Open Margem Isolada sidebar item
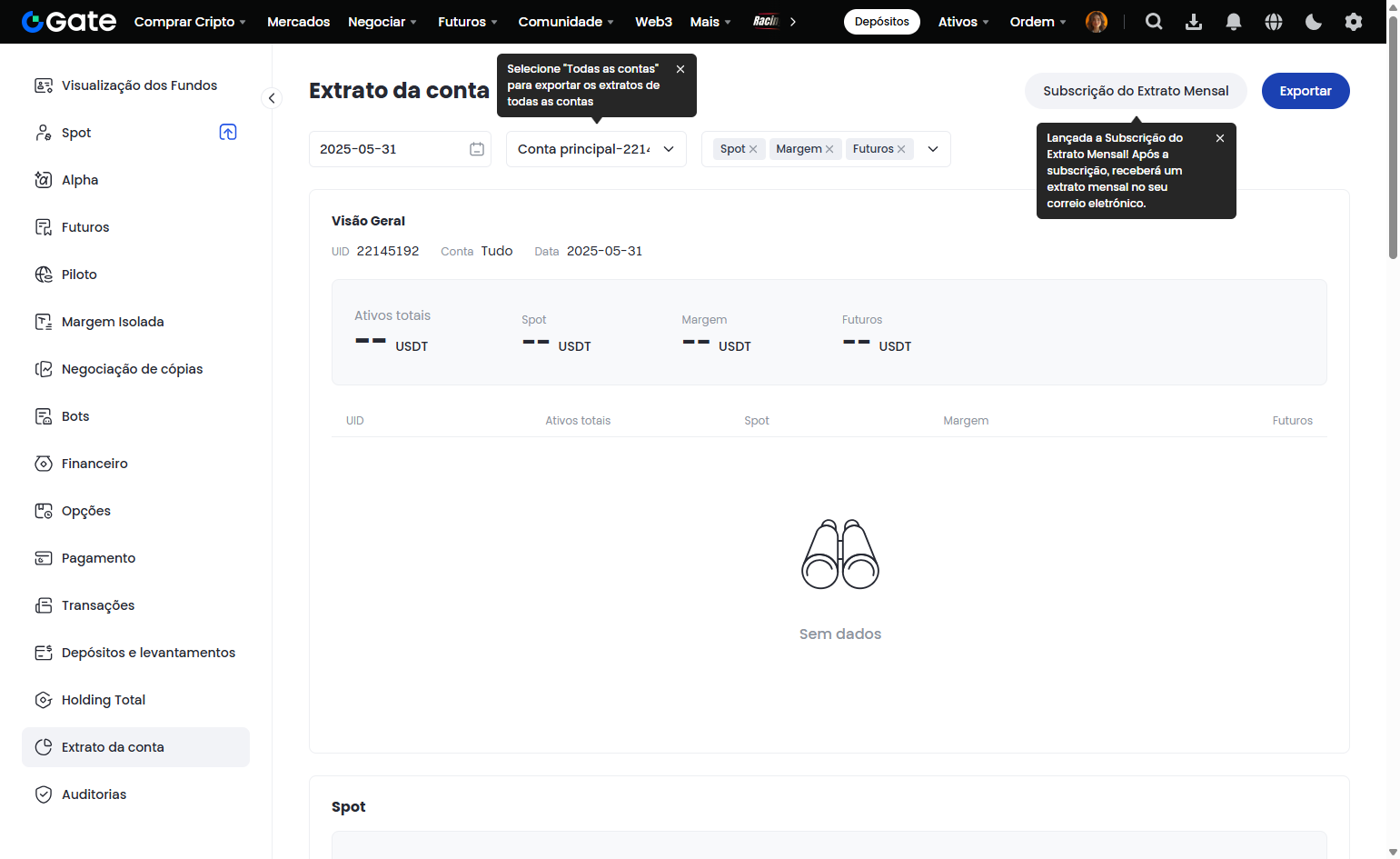 point(136,322)
